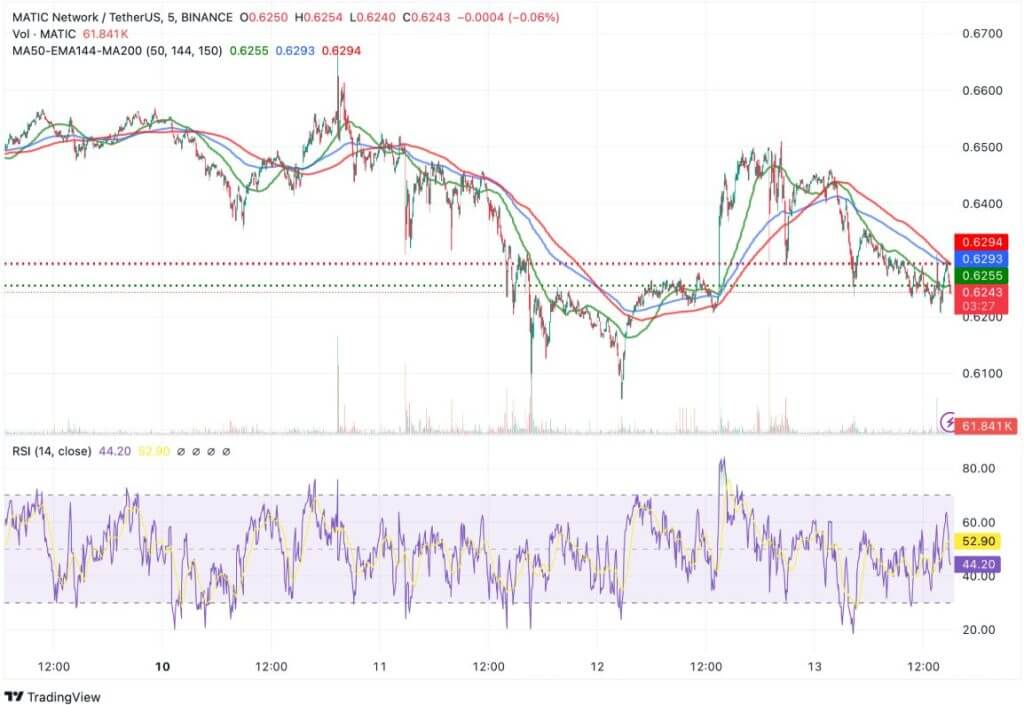Open the TradingView logo link
Screen dimensions: 1024x705
(53, 697)
